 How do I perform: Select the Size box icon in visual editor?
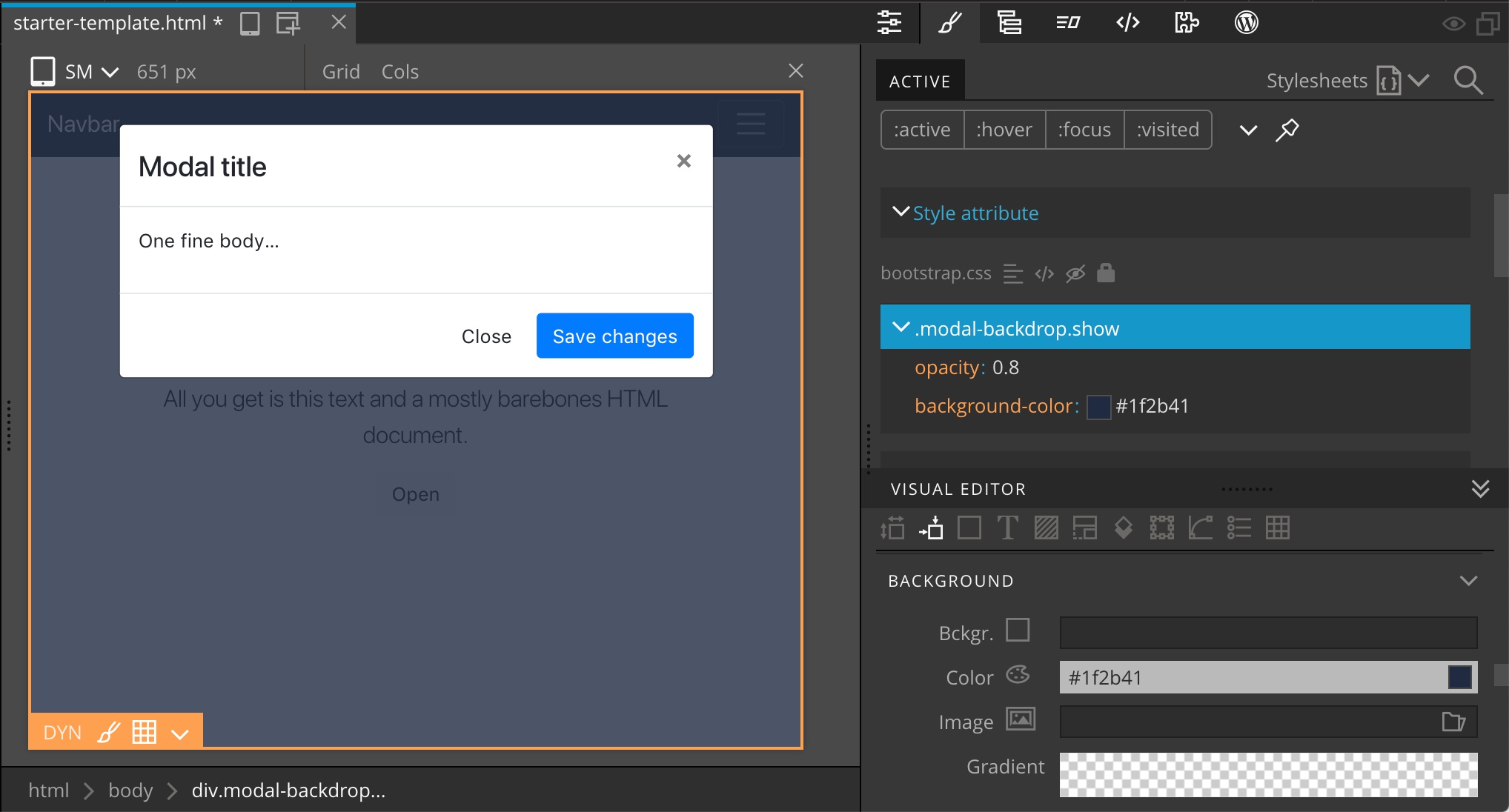pyautogui.click(x=969, y=528)
